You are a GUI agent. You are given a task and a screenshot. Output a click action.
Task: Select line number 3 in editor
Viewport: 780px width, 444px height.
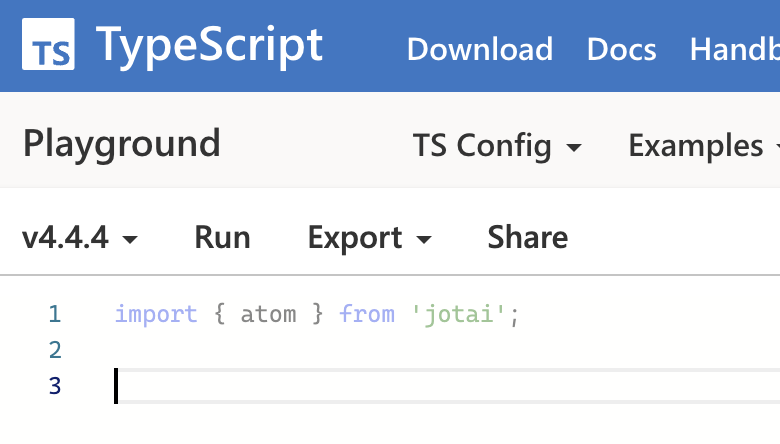55,386
